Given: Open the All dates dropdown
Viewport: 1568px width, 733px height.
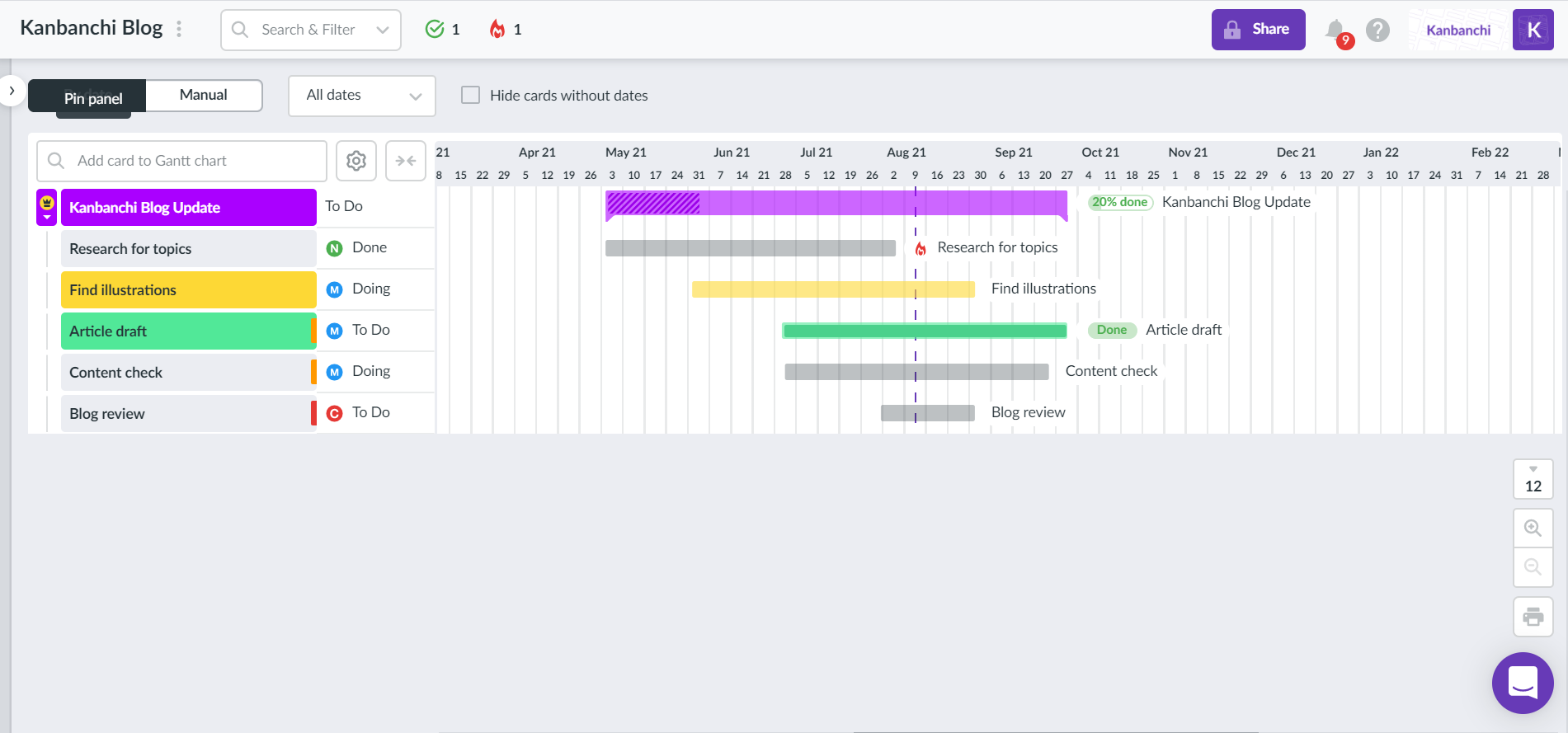Looking at the screenshot, I should point(362,96).
